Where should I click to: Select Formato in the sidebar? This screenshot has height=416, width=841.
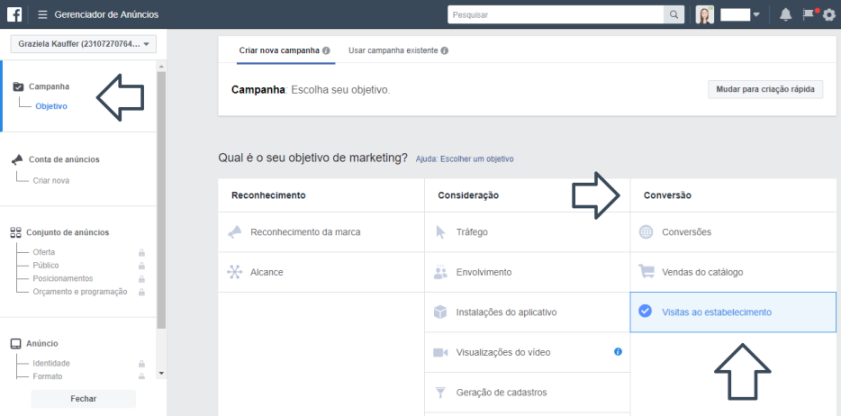tap(47, 376)
